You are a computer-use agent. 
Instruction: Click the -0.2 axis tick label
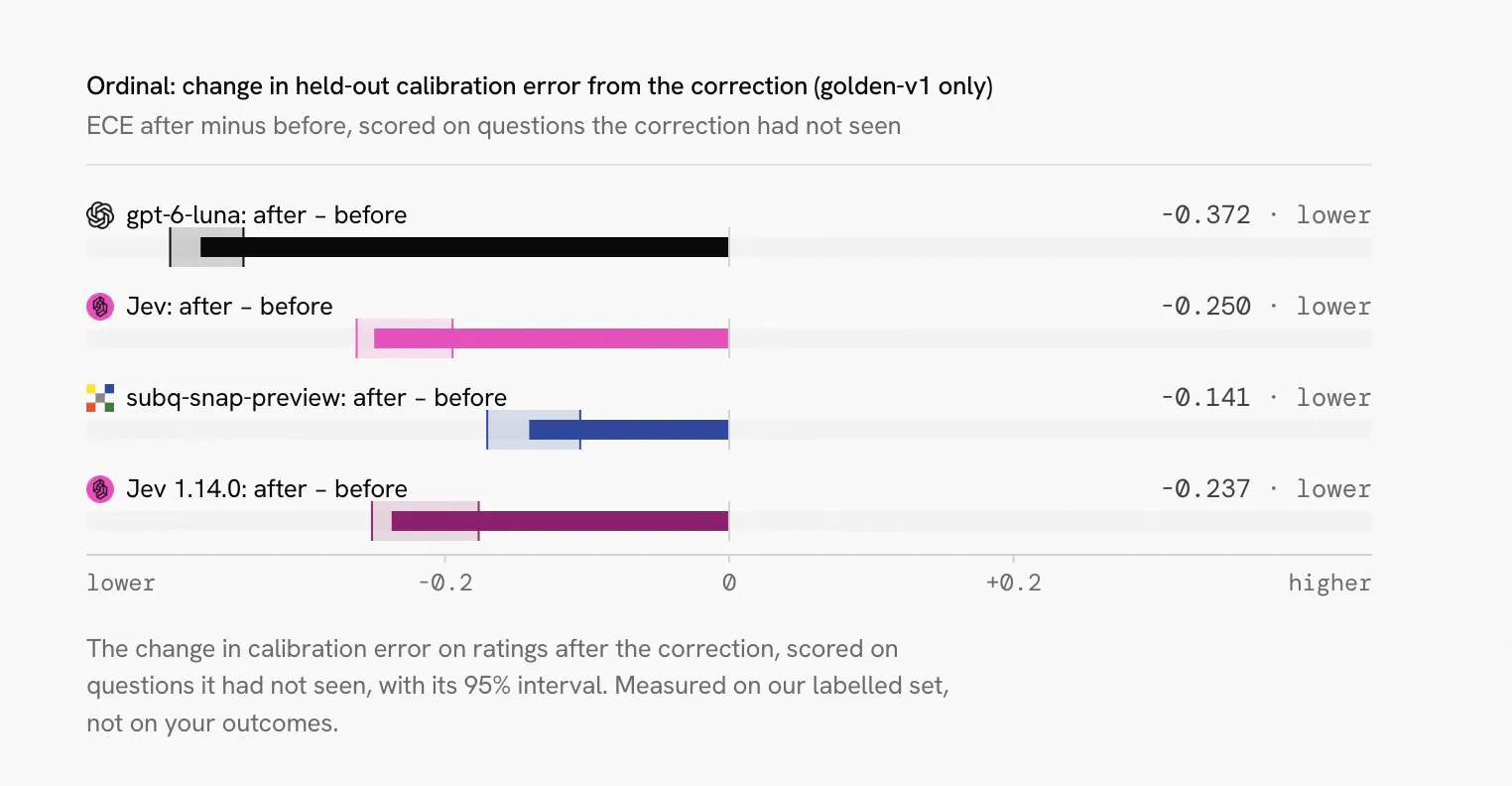coord(445,583)
